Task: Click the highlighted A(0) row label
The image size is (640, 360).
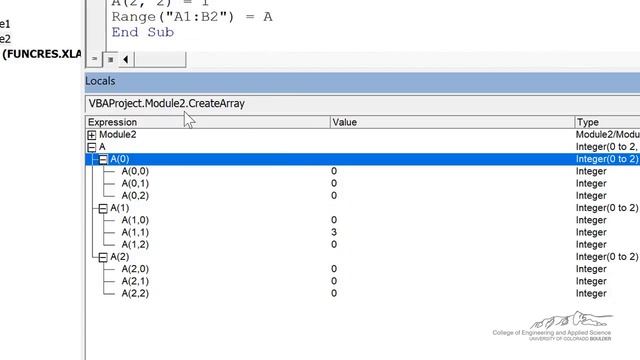Action: tap(120, 159)
